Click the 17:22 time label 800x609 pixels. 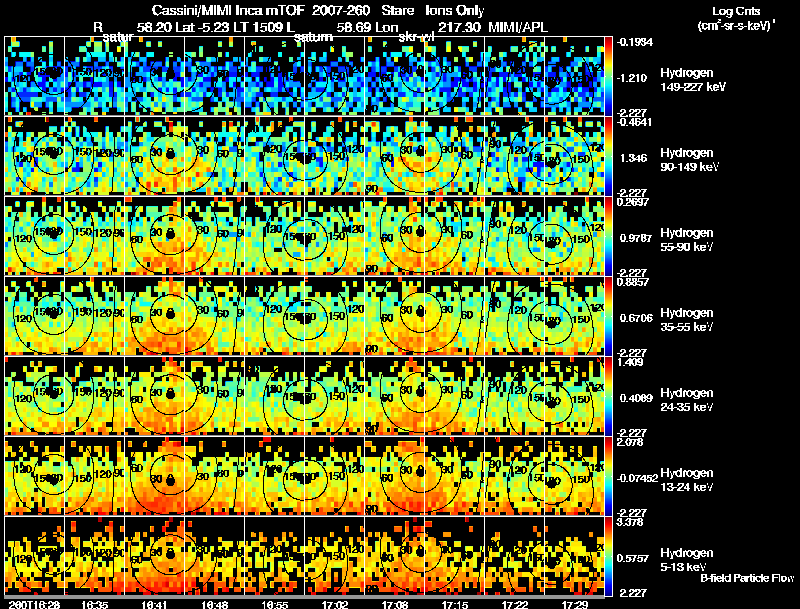coord(515,604)
